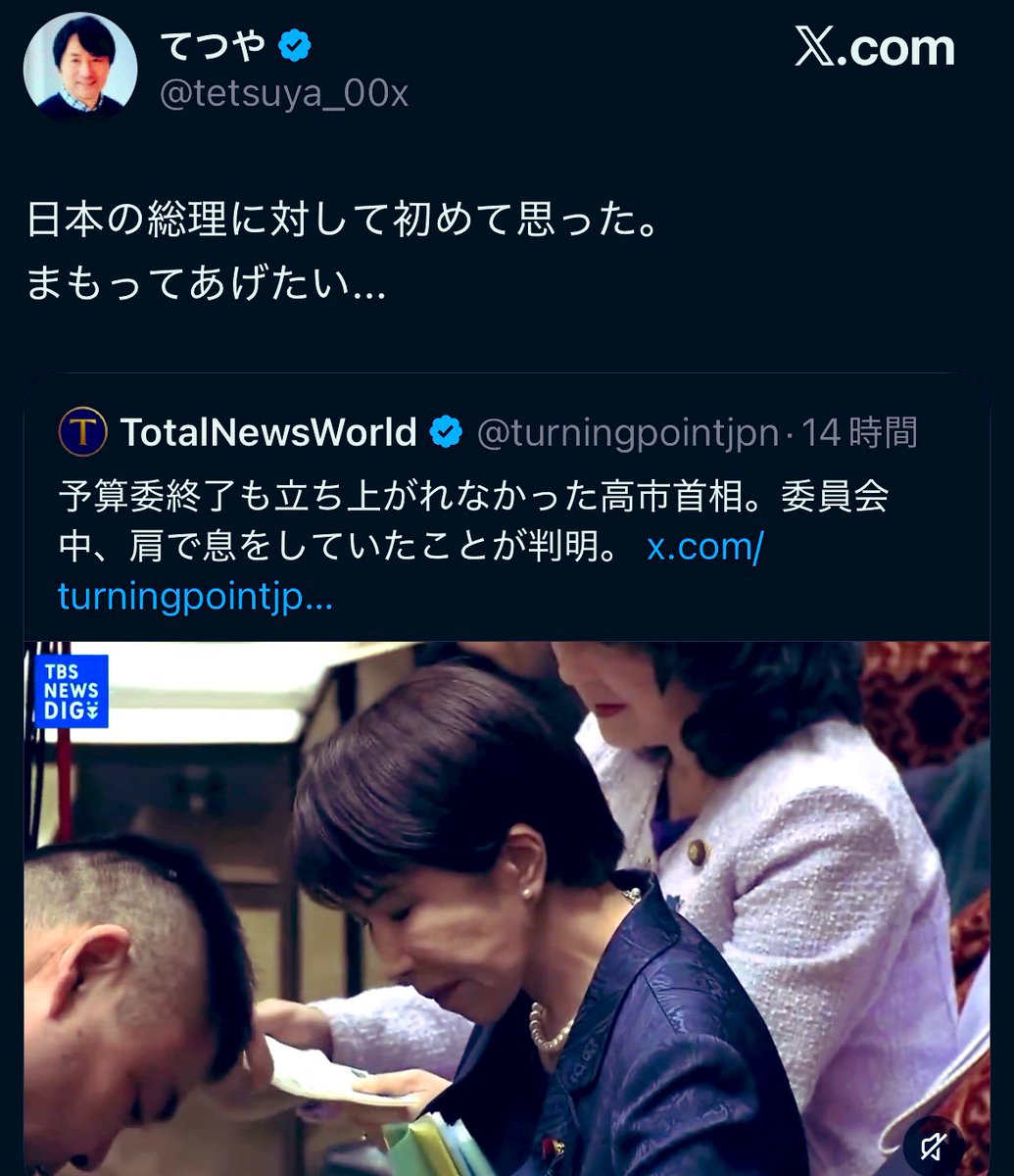Open the TotalNewsWorld gold T avatar
This screenshot has height=1176, width=1014.
pos(83,432)
